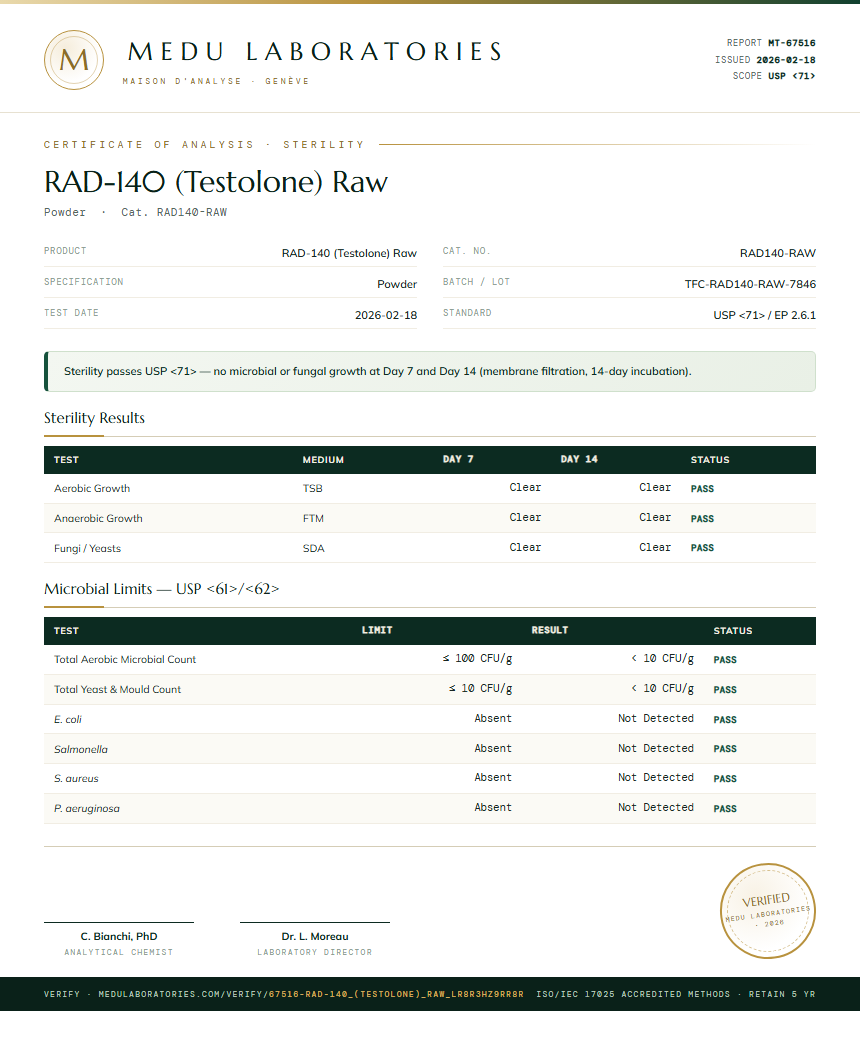Click the signatory name 'C. Bianchi, PhD'
Viewport: 860px width, 1041px height.
click(119, 936)
